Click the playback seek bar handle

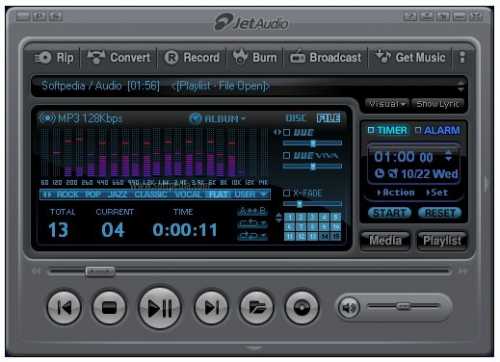tap(100, 271)
